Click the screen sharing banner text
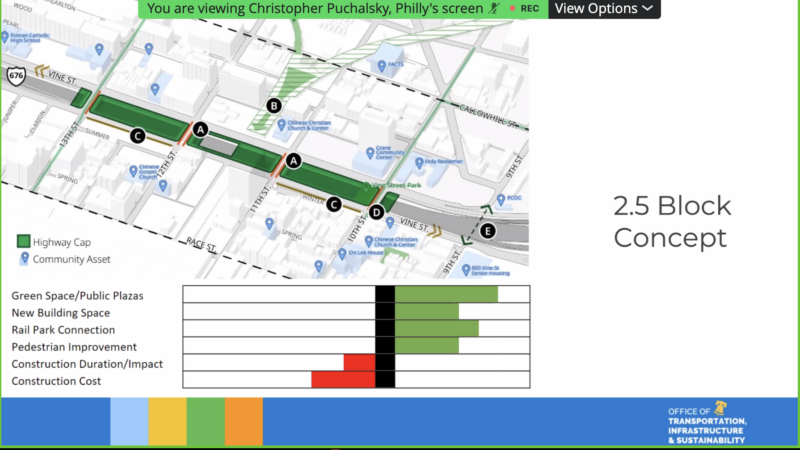 coord(315,9)
